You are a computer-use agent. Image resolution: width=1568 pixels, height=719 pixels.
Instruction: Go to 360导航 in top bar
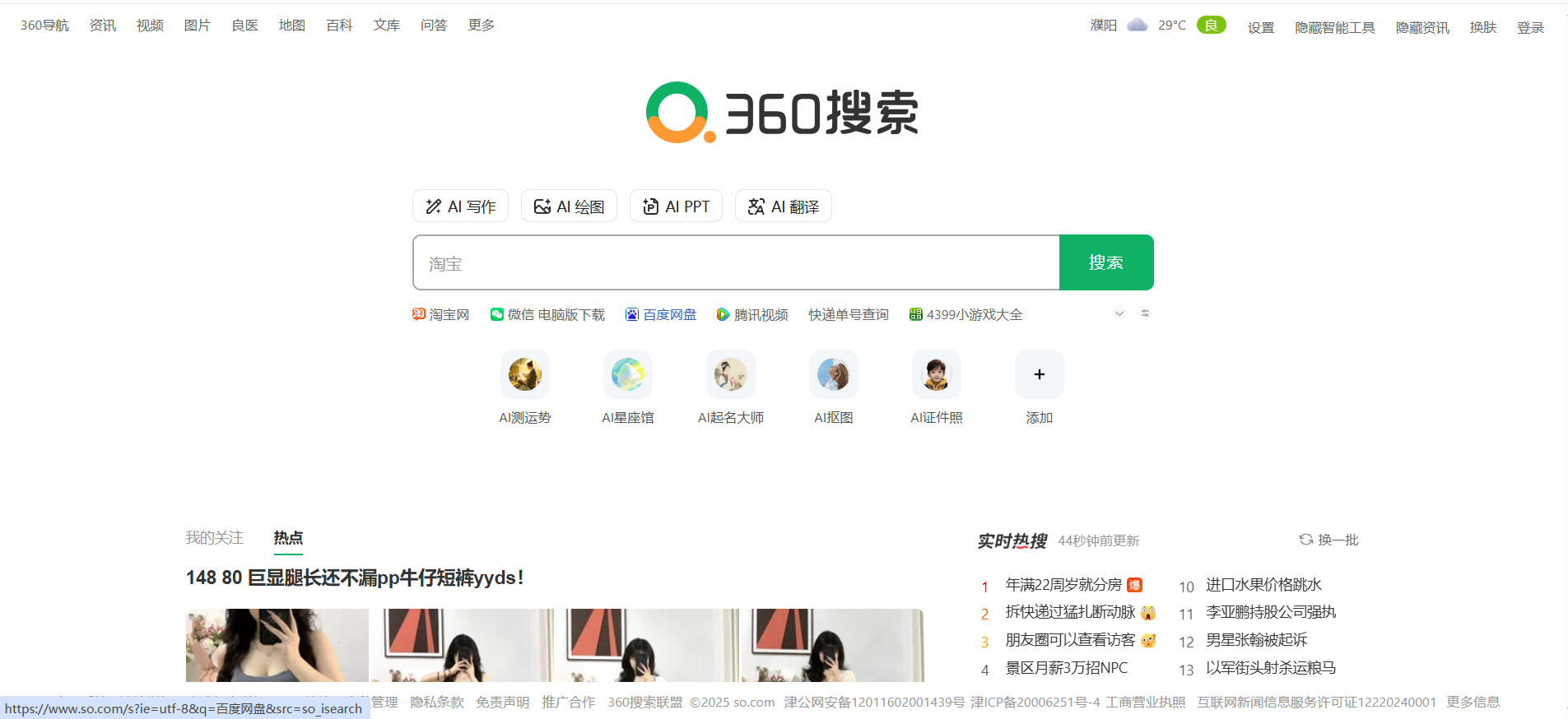(44, 26)
